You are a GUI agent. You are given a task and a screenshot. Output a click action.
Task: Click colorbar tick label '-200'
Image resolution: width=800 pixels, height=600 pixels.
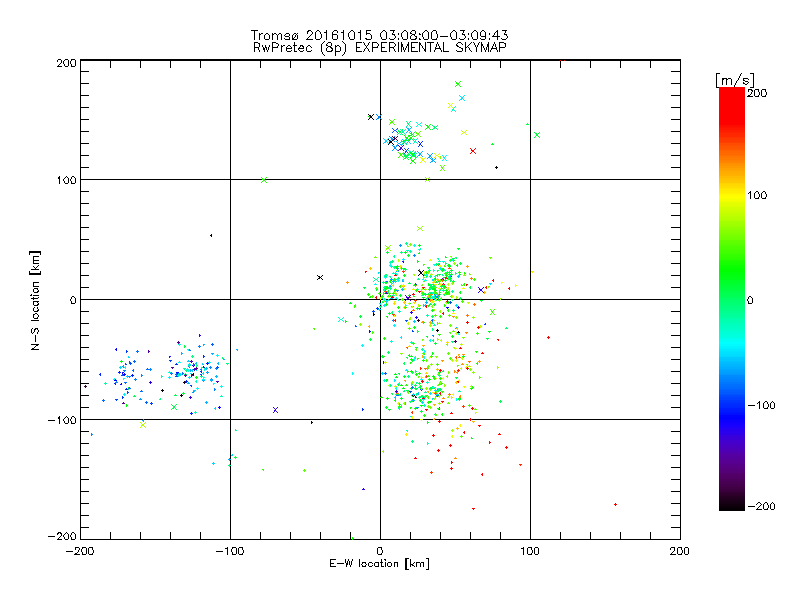(x=761, y=506)
